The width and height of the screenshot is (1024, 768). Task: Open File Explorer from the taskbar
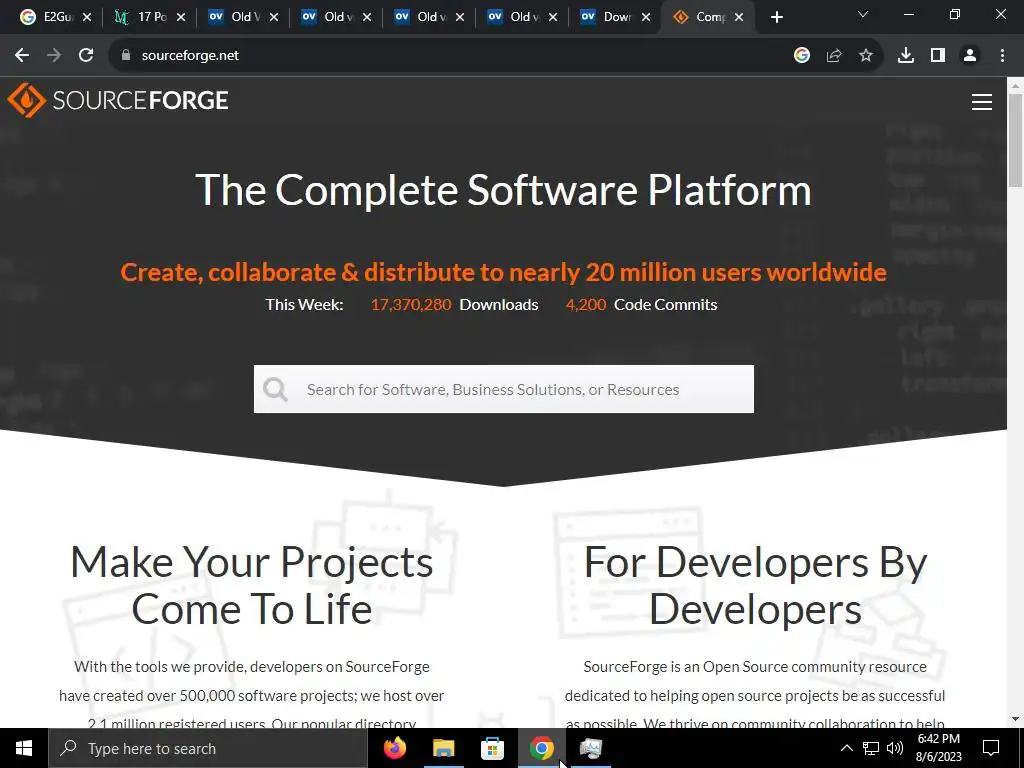tap(443, 748)
